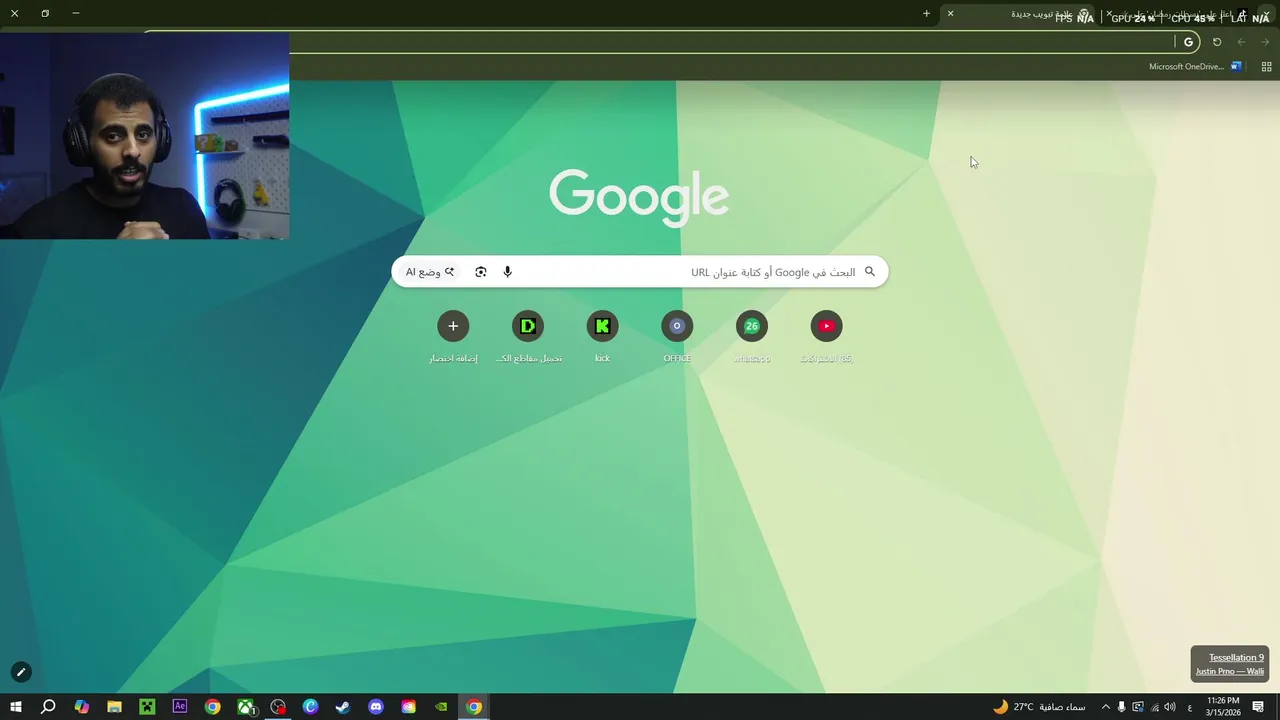The height and width of the screenshot is (720, 1280).
Task: Reload the page
Action: pos(1217,42)
